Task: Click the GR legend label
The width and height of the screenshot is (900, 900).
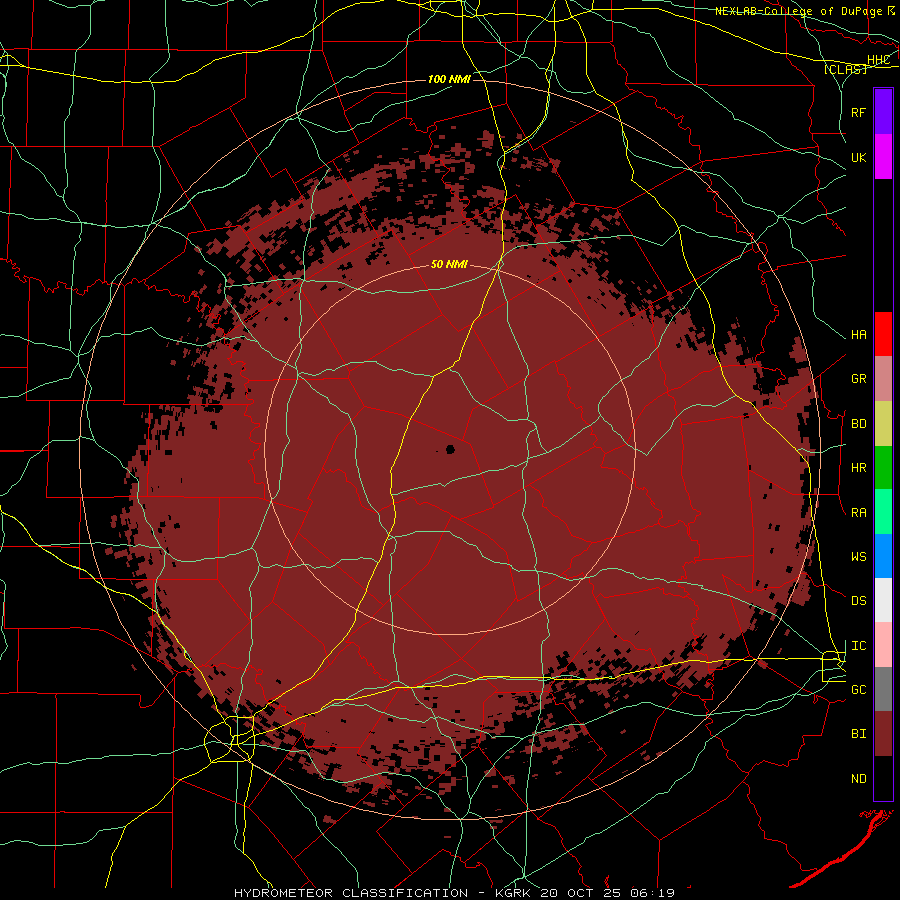Action: pos(858,379)
